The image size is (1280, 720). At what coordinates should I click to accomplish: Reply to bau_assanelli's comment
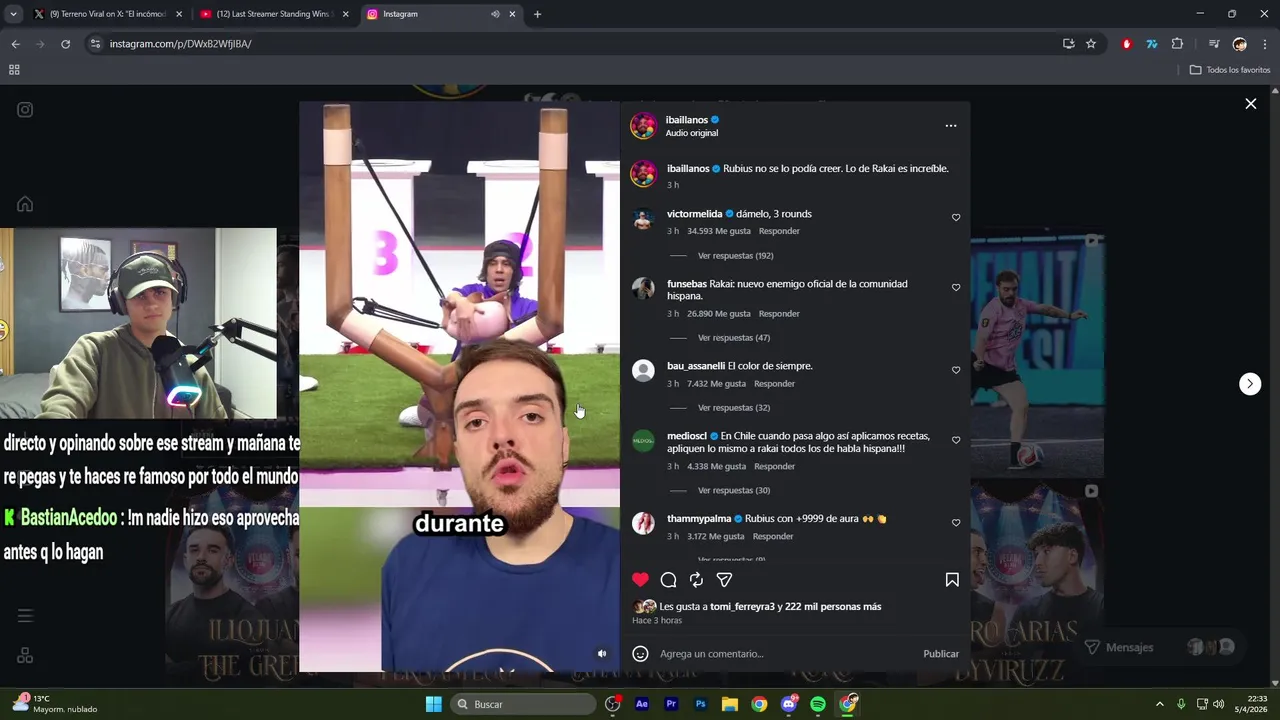pos(774,384)
